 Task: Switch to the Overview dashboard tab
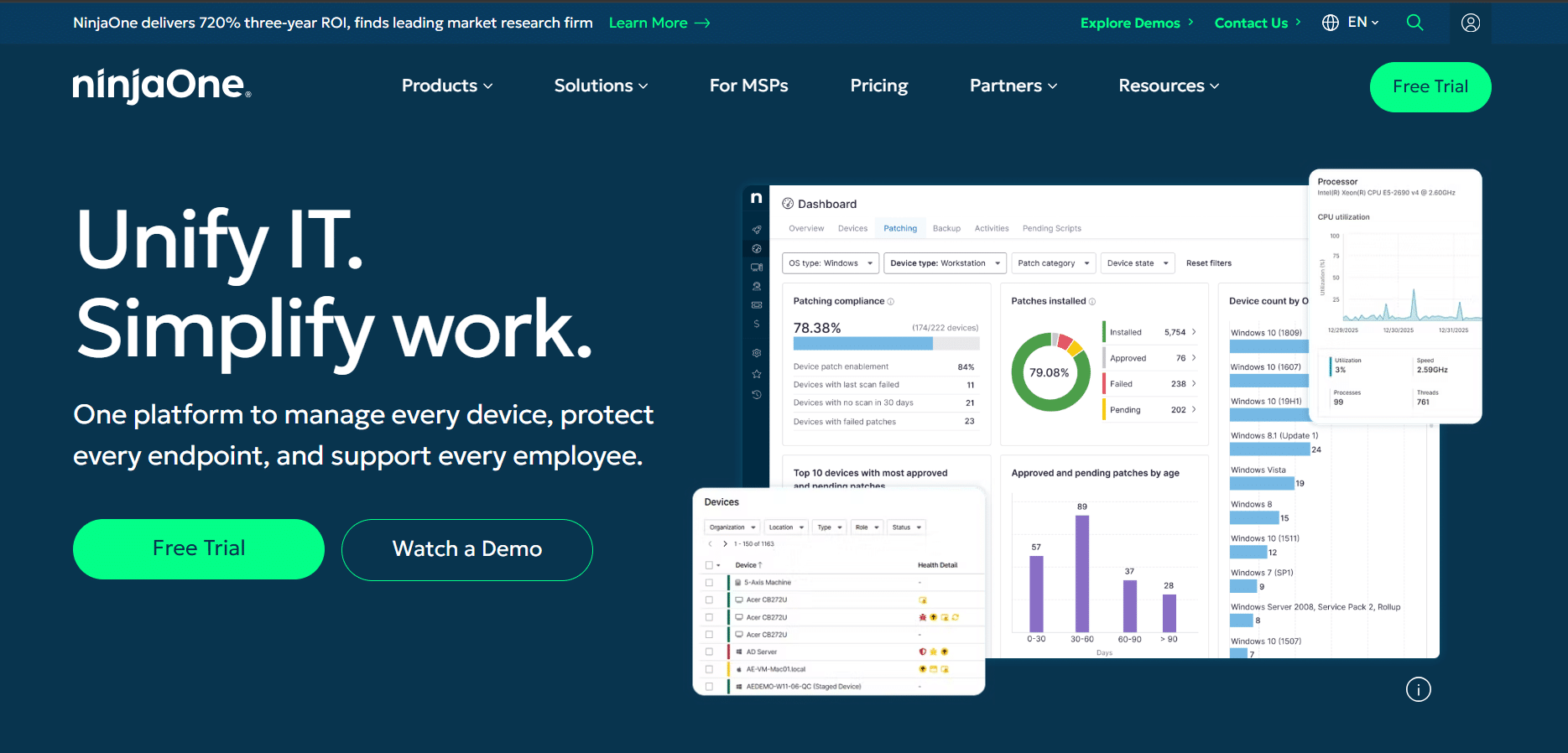pos(806,228)
